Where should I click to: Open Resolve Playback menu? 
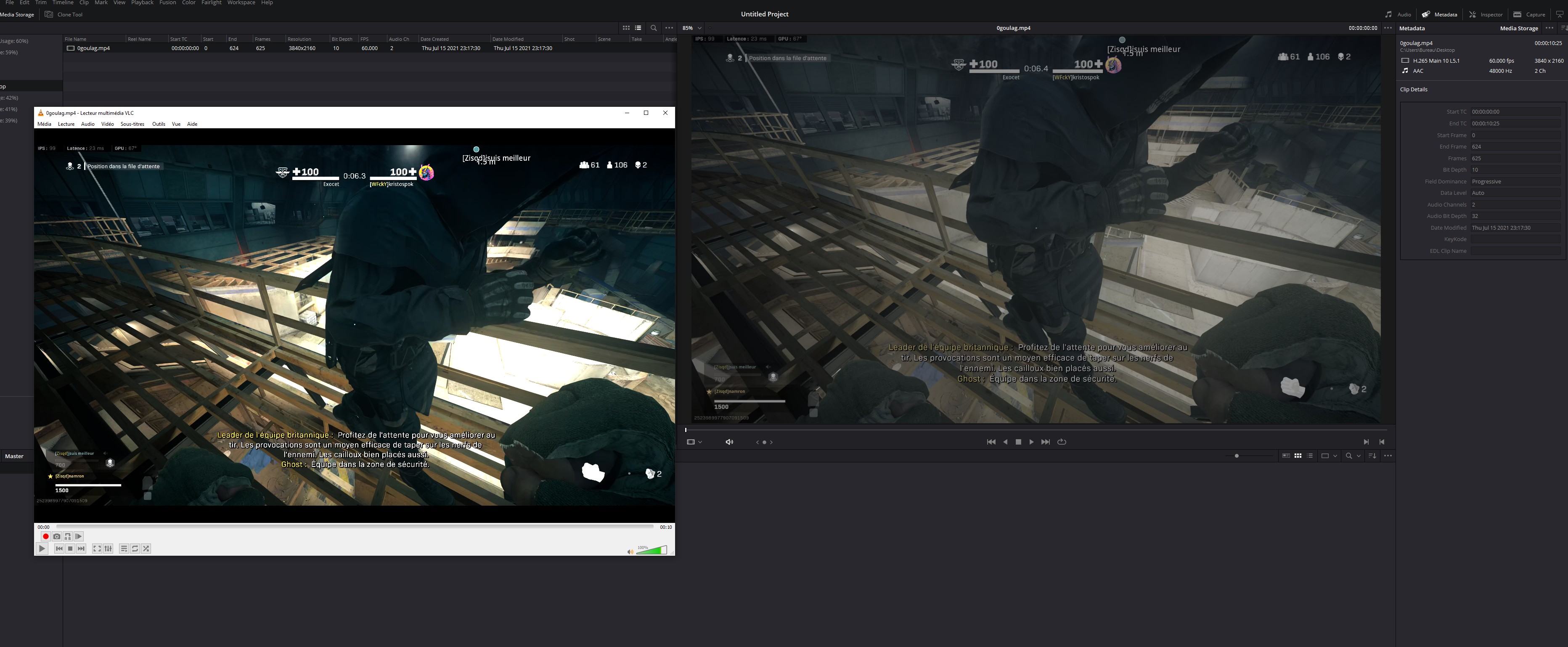143,3
